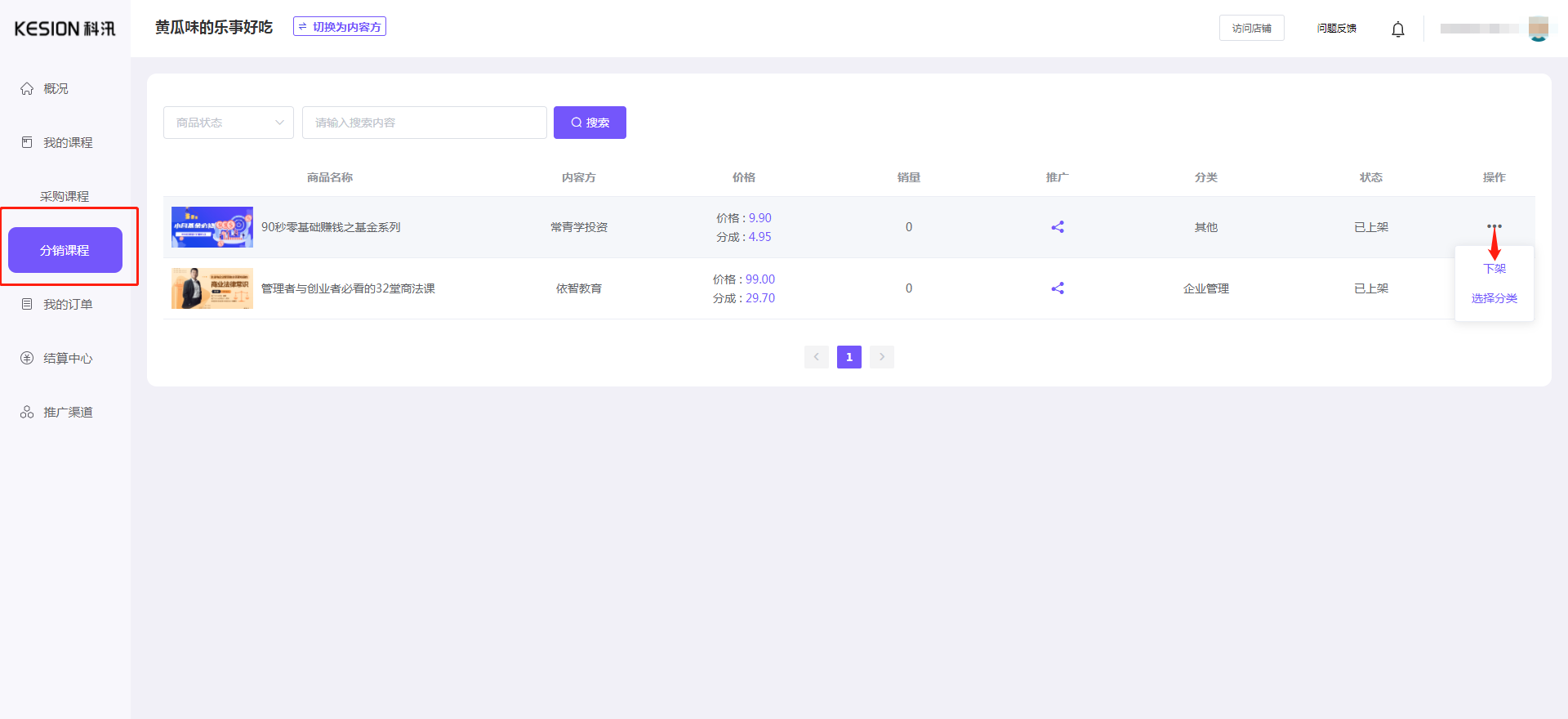Expand 我的课程 sidebar section
This screenshot has width=1568, height=719.
point(67,142)
